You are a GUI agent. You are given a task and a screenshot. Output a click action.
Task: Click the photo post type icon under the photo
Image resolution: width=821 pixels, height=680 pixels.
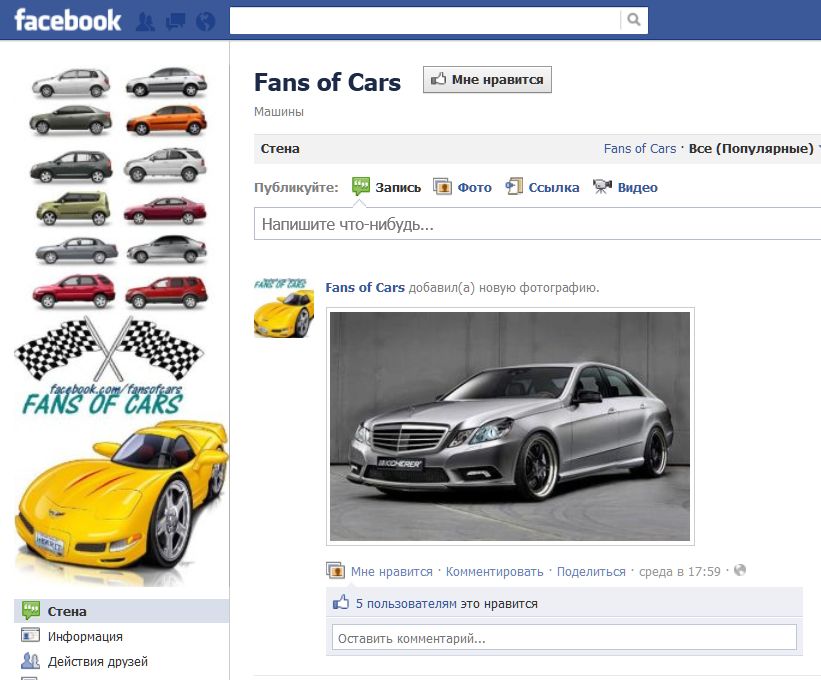[x=335, y=570]
